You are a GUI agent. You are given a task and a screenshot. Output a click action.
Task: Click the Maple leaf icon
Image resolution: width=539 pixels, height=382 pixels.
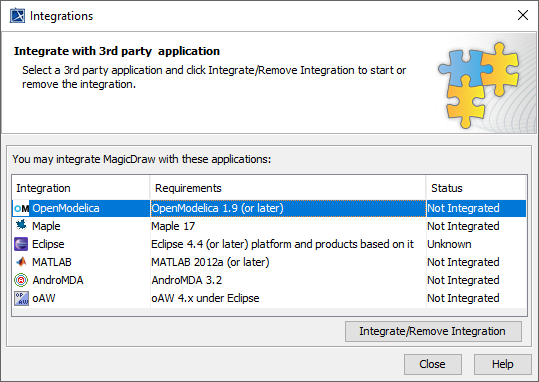coord(21,226)
